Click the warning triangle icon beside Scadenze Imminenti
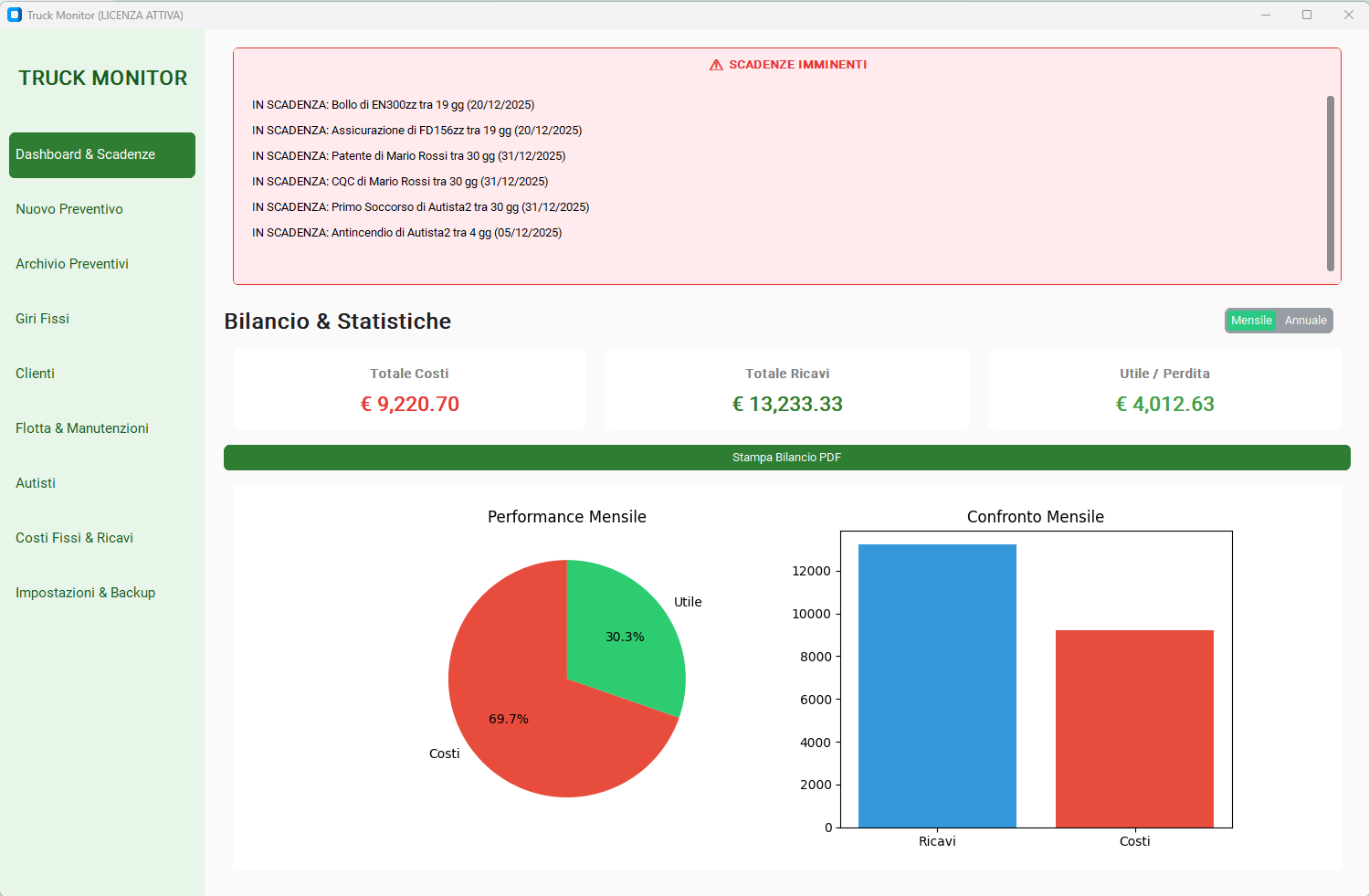This screenshot has width=1369, height=896. [716, 65]
